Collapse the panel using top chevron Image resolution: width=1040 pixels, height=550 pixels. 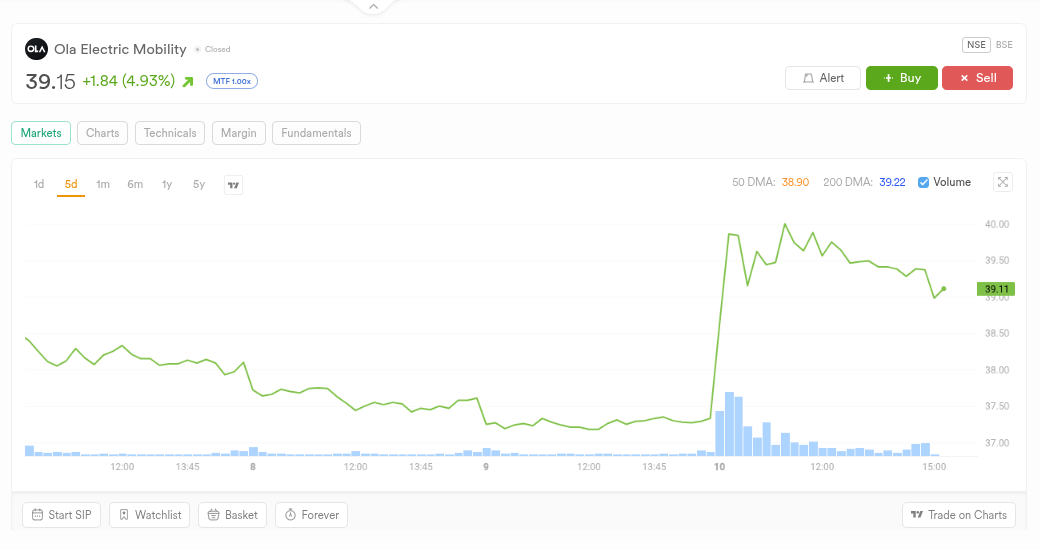coord(373,7)
